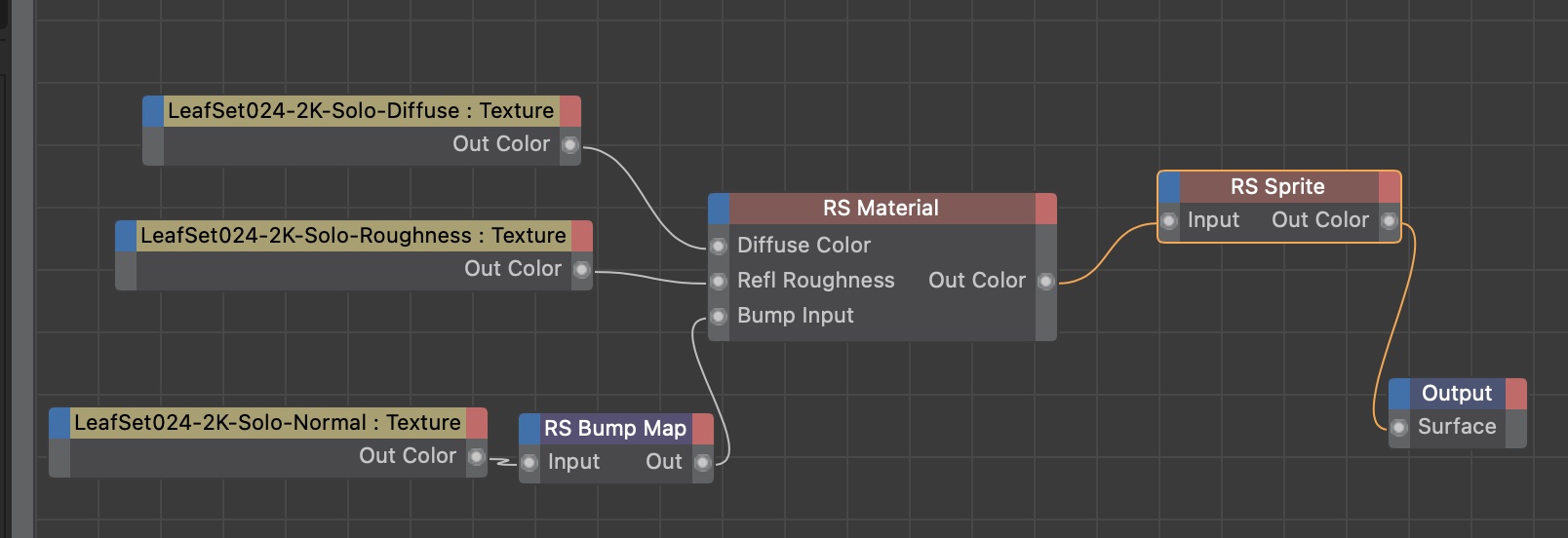Click the Out Color port of Roughness texture node
1568x538 pixels.
tap(582, 270)
